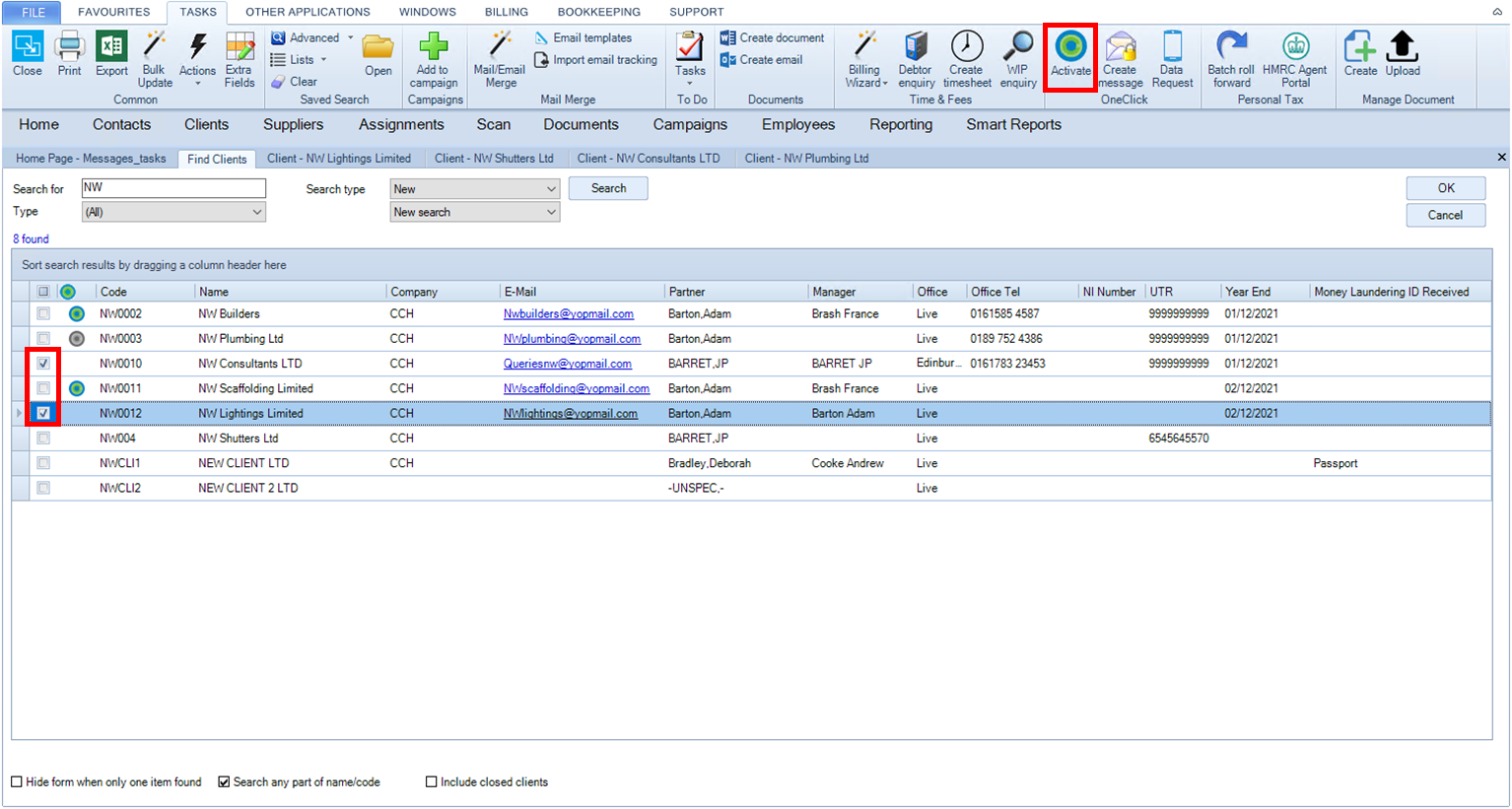Run Batch roll forward
The width and height of the screenshot is (1512, 809).
[x=1231, y=59]
